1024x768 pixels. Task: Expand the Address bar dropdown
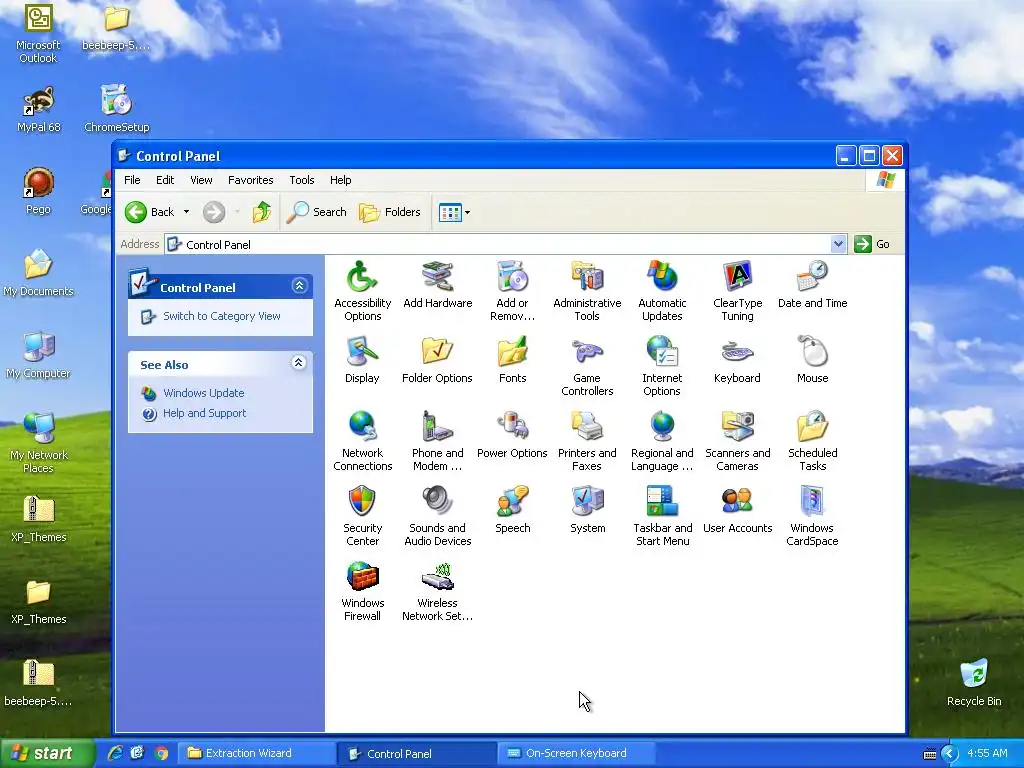(839, 244)
